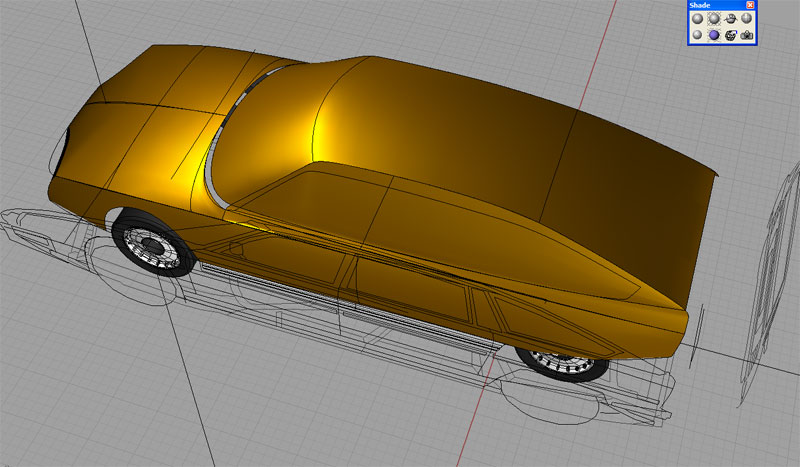Click the plain gray sphere Shade icon

click(x=697, y=19)
